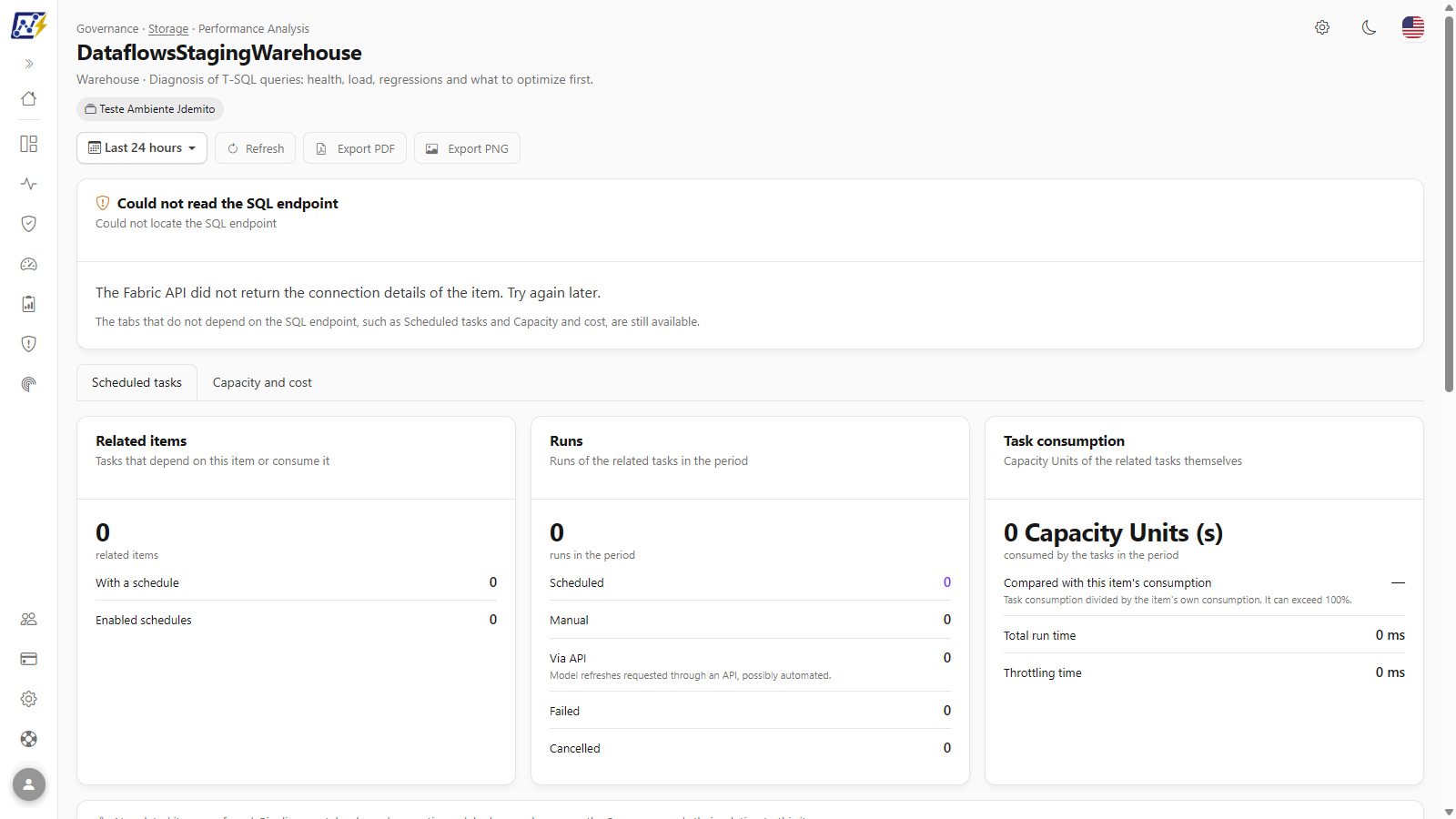Click the Via API row label
Image resolution: width=1456 pixels, height=819 pixels.
[x=568, y=659]
